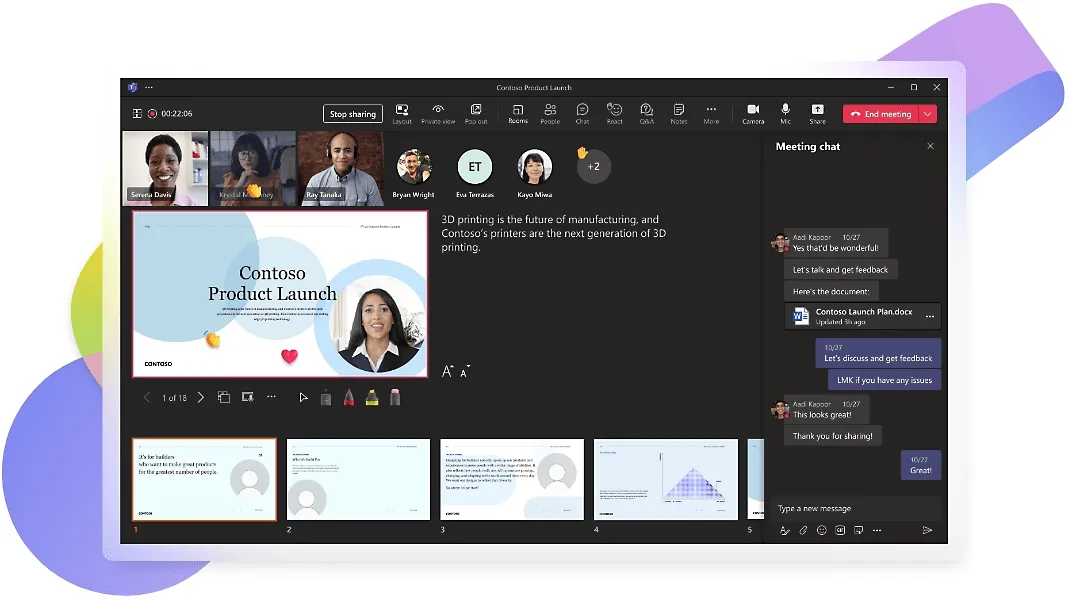Viewport: 1068px width, 600px height.
Task: Show the People panel
Action: pyautogui.click(x=550, y=114)
